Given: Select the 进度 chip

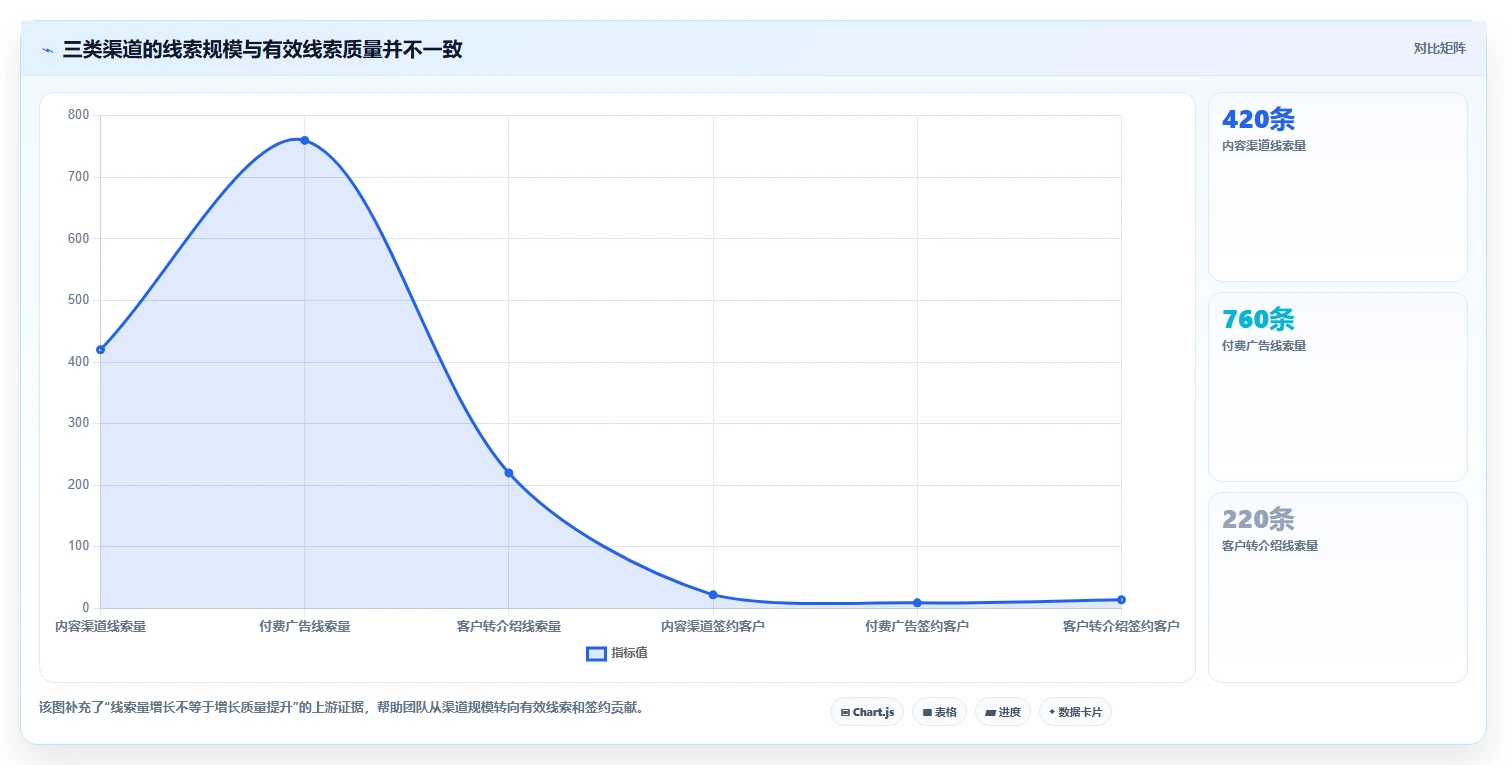Looking at the screenshot, I should tap(1003, 712).
